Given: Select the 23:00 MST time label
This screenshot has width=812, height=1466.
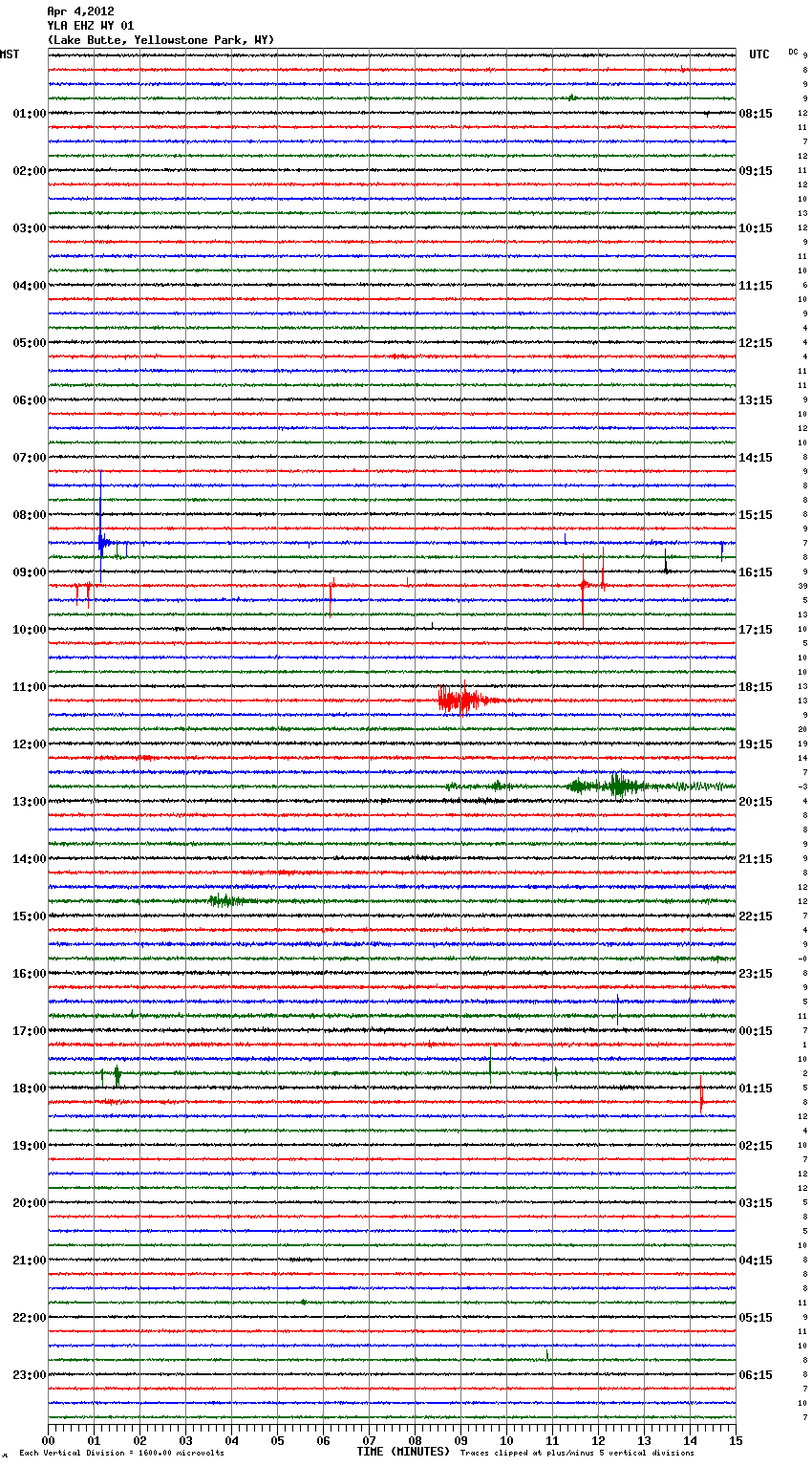Looking at the screenshot, I should pyautogui.click(x=29, y=1375).
